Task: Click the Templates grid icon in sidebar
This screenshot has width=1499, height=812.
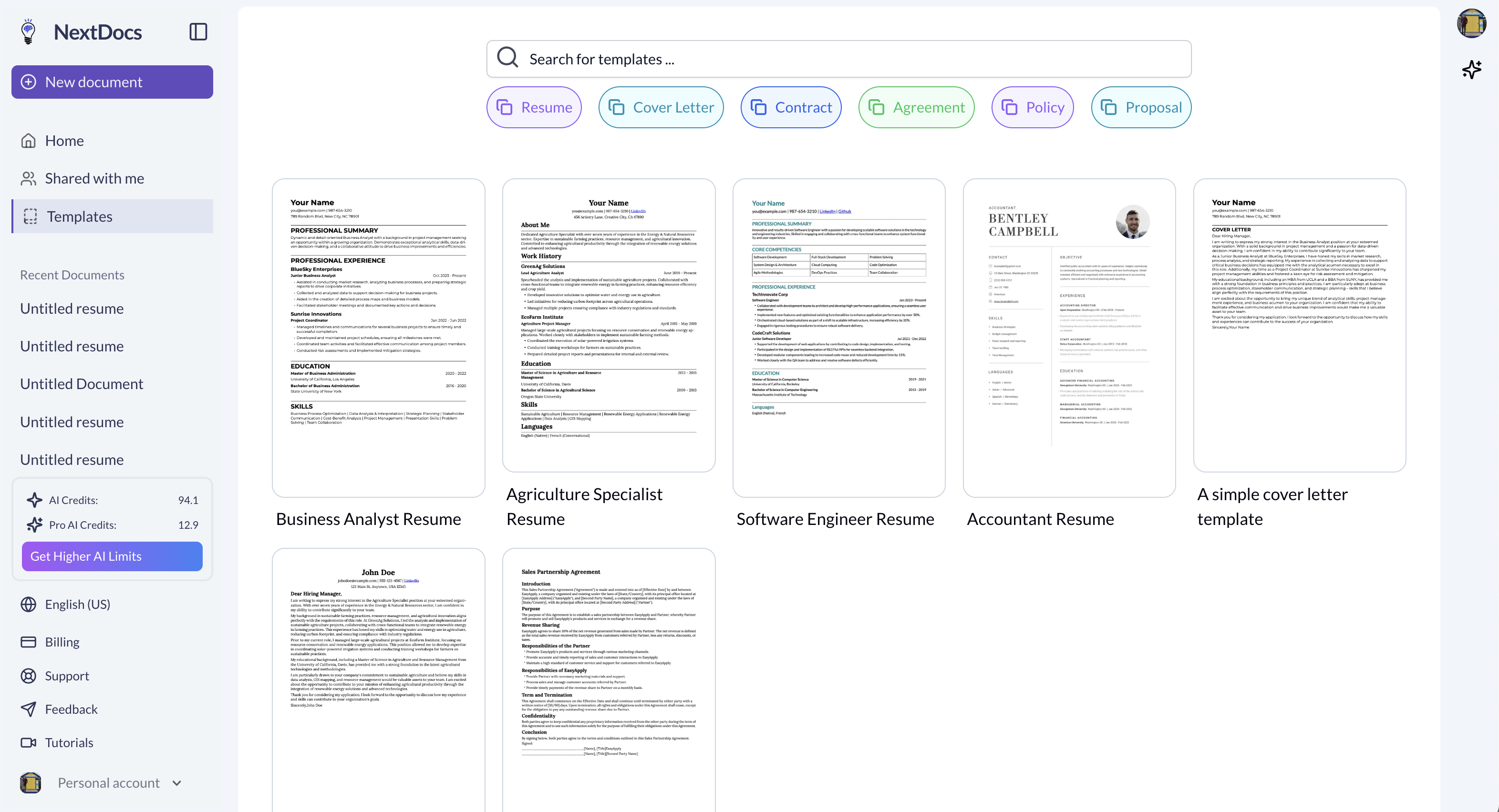Action: (31, 216)
